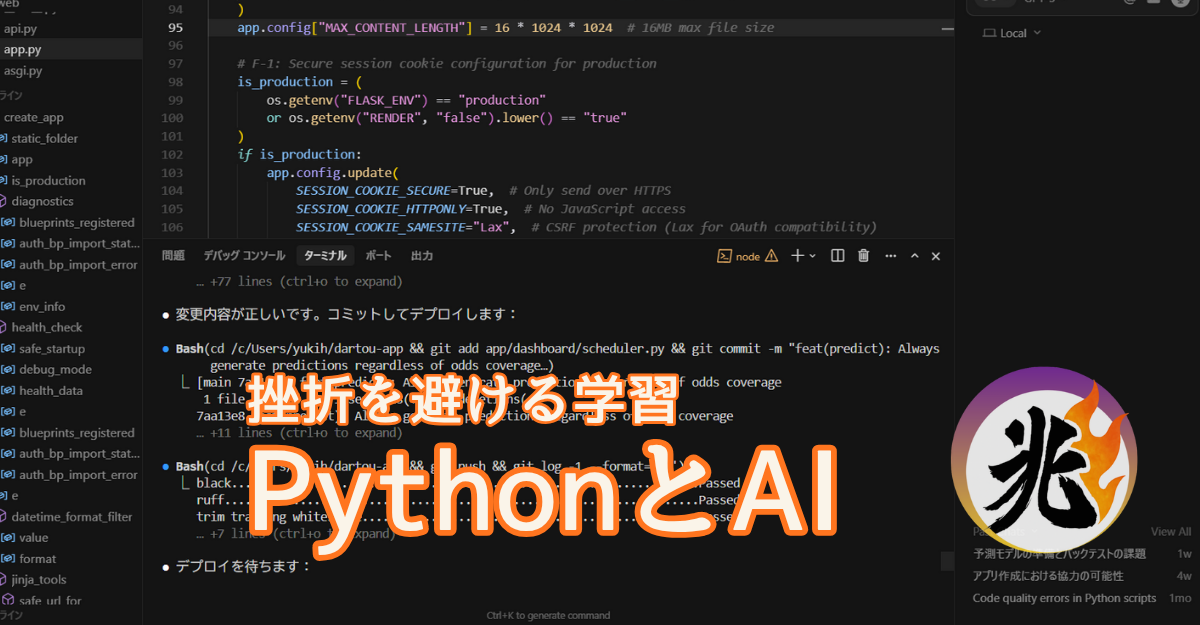Maximize terminal panel with the up chevron
Screen dimensions: 1200x625
914,256
